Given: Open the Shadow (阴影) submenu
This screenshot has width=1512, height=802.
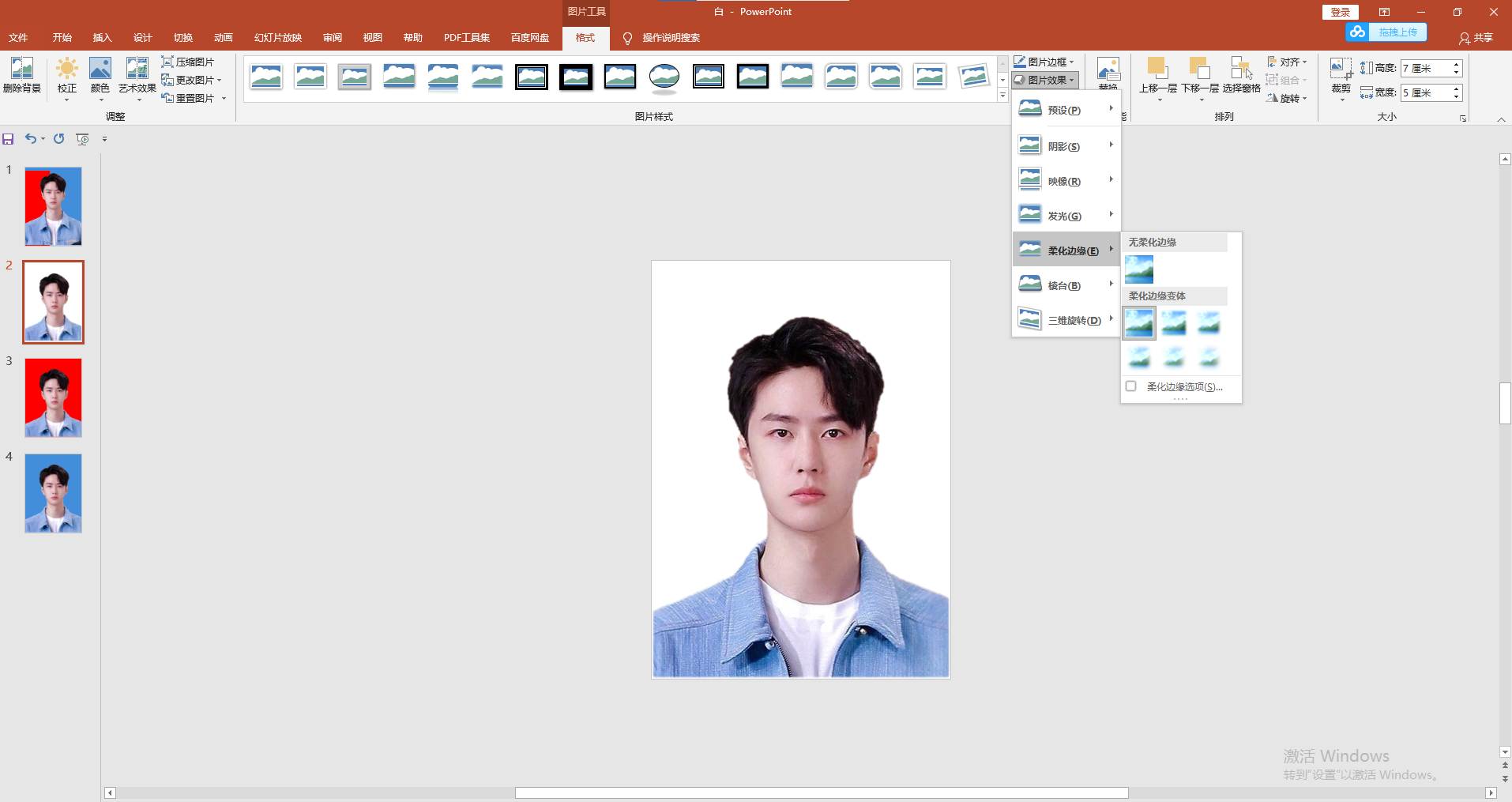Looking at the screenshot, I should [x=1065, y=146].
